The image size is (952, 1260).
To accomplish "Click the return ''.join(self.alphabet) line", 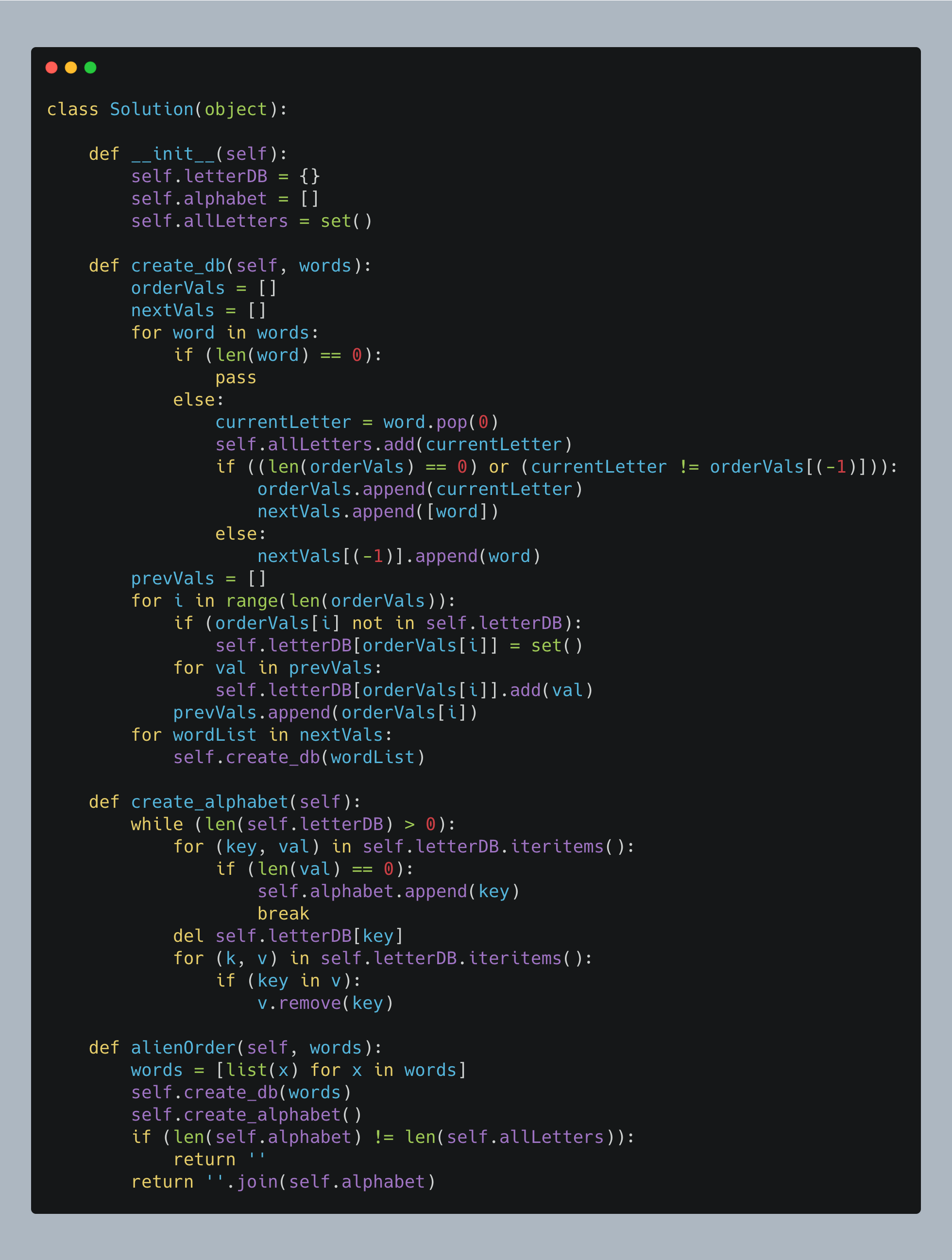I will click(x=283, y=1181).
